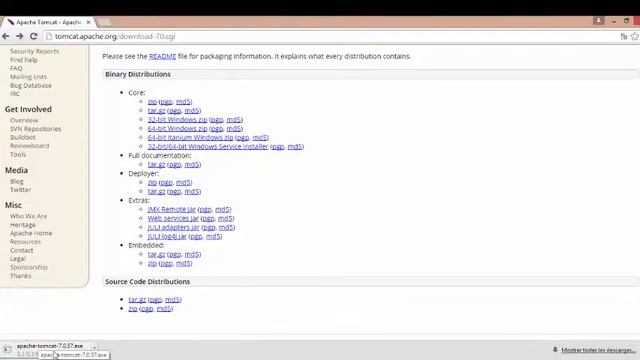The height and width of the screenshot is (360, 640).
Task: Download 32-bit/64-bit Windows Service Installer
Action: 208,147
